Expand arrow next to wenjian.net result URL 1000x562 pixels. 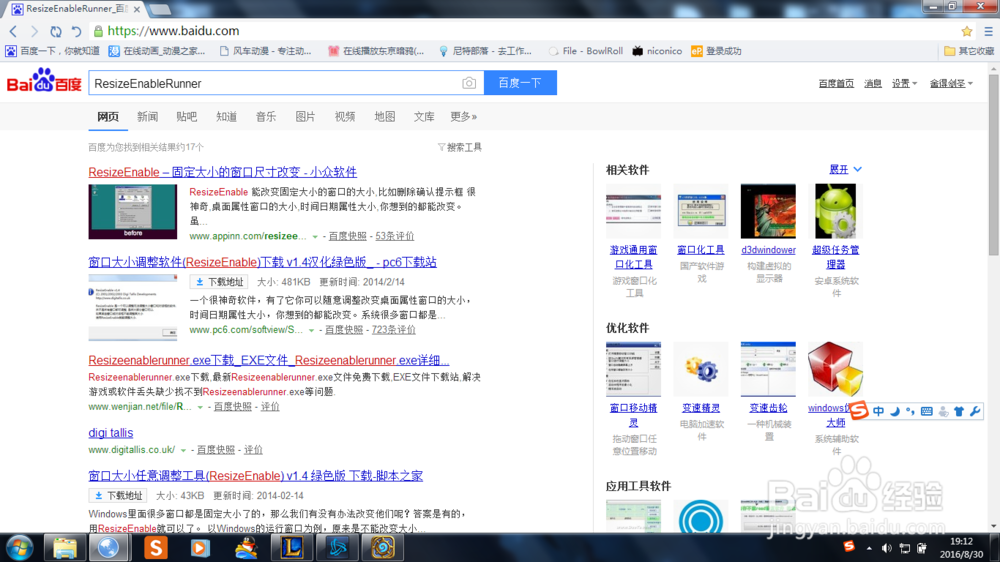click(200, 407)
